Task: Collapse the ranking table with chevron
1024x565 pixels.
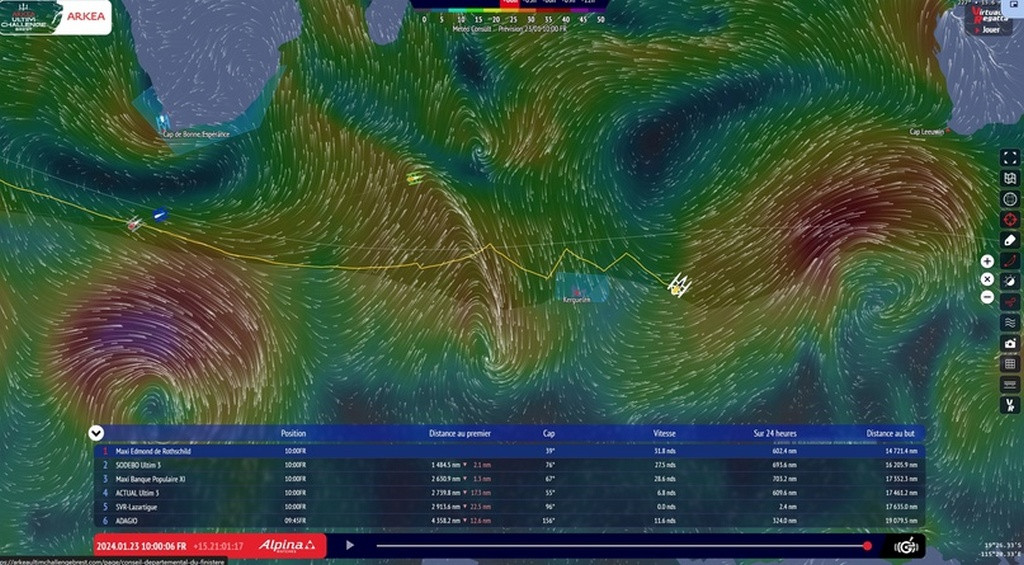Action: (x=96, y=433)
